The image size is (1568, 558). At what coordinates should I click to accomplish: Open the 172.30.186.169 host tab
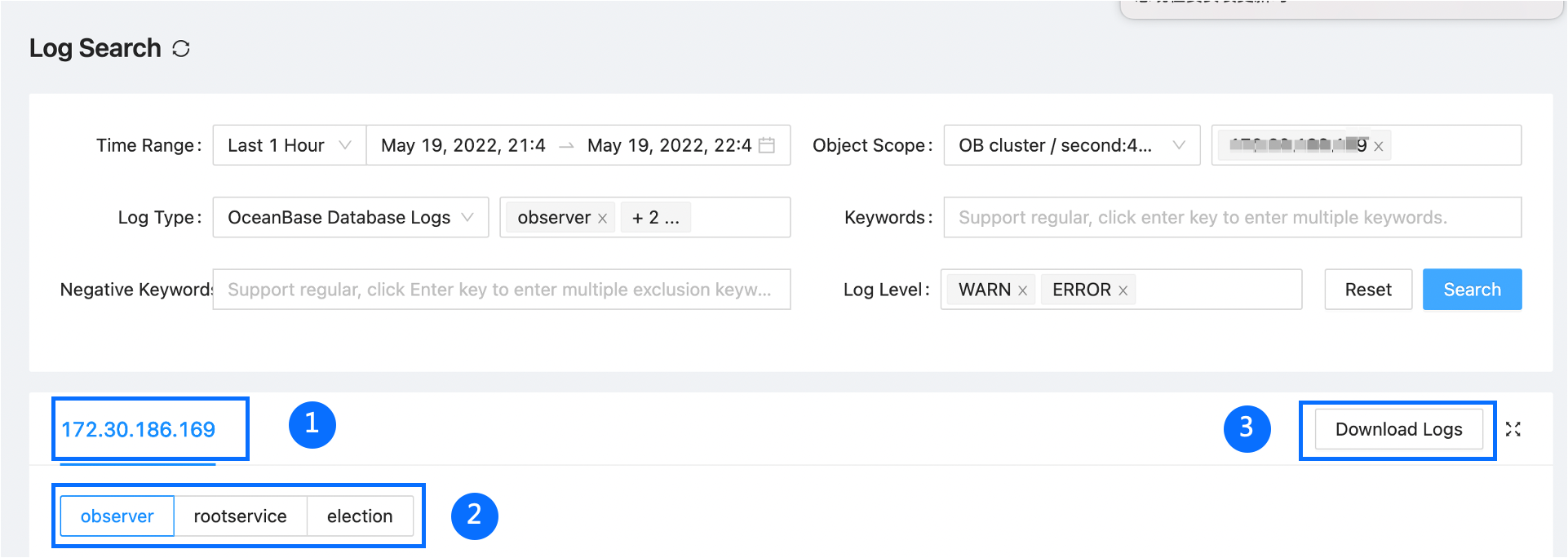tap(139, 430)
